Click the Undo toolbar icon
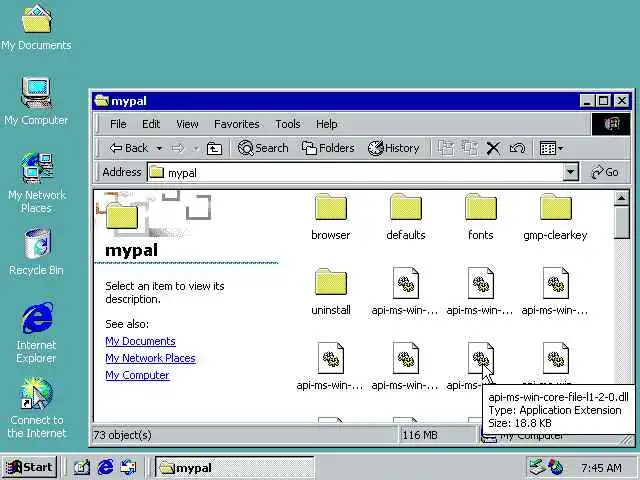The width and height of the screenshot is (640, 480). [x=517, y=148]
